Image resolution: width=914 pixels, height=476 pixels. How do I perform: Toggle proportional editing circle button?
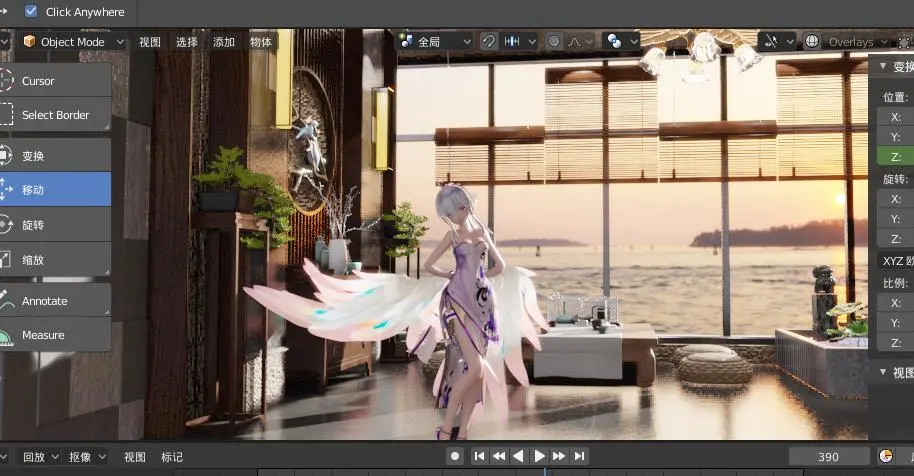point(554,41)
